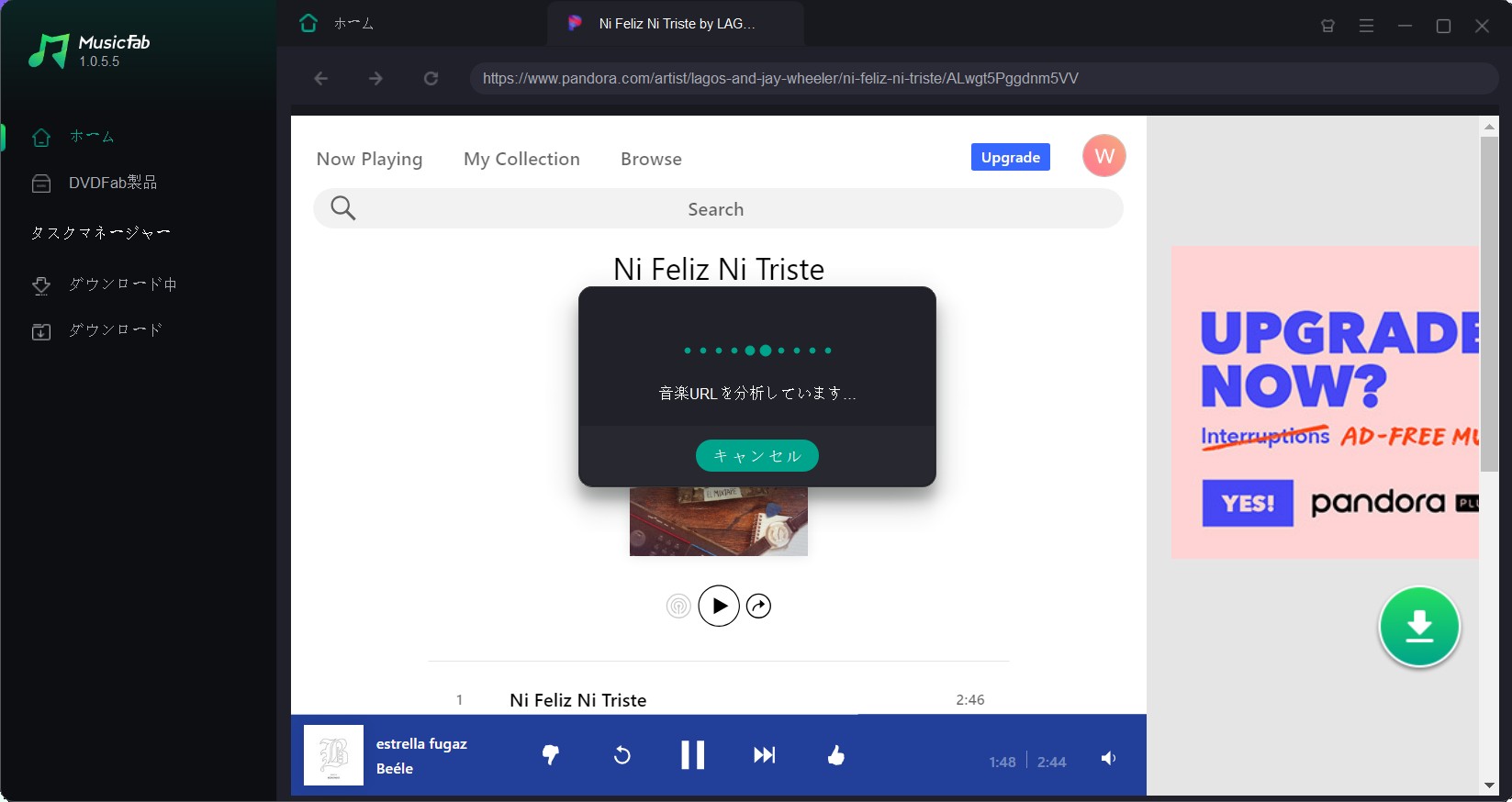
Task: Click the Ni Feliz Ni Triste page heading
Action: click(719, 270)
